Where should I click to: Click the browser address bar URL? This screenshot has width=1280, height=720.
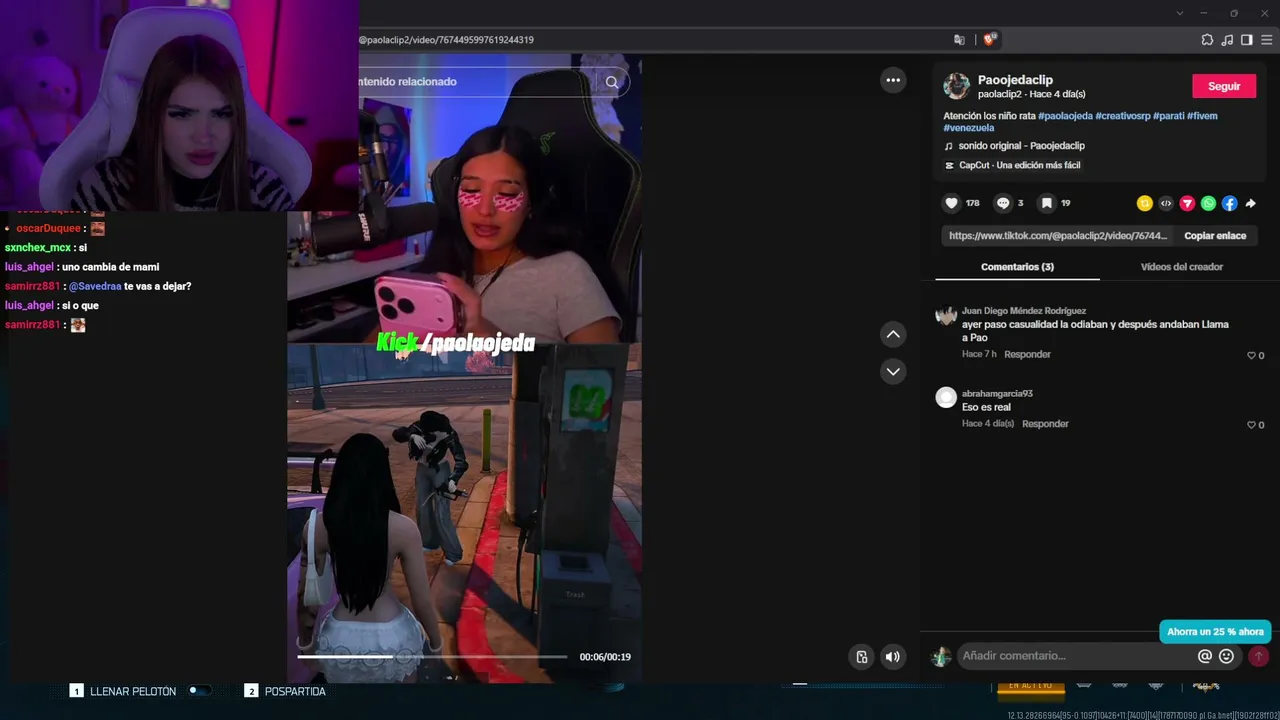[446, 40]
